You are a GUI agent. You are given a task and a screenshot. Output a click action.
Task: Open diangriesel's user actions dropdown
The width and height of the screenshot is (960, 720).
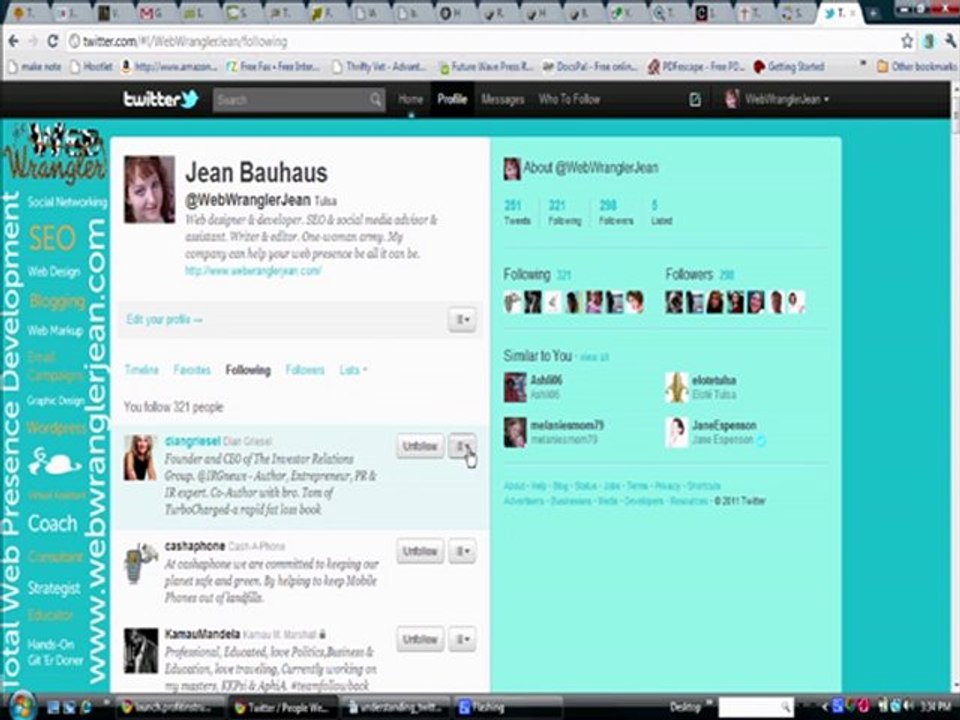pos(462,446)
